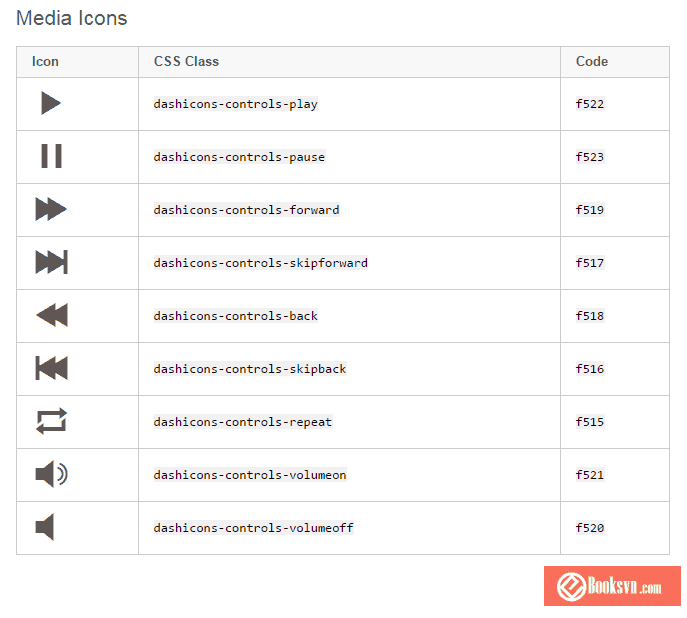This screenshot has width=687, height=618.
Task: Click the skip forward icon
Action: [51, 262]
